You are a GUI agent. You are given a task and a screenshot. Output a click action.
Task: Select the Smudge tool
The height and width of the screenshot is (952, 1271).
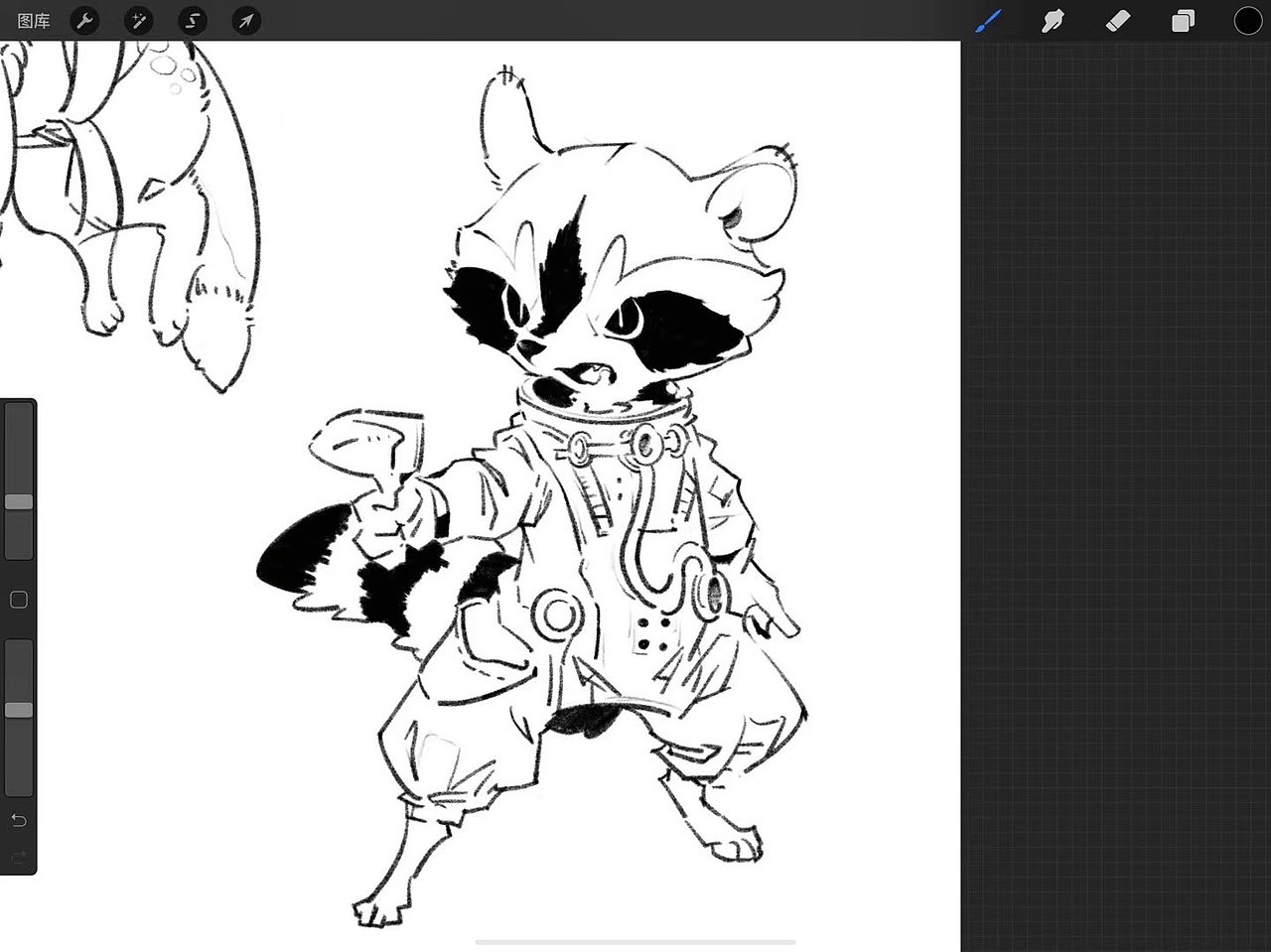coord(1053,20)
